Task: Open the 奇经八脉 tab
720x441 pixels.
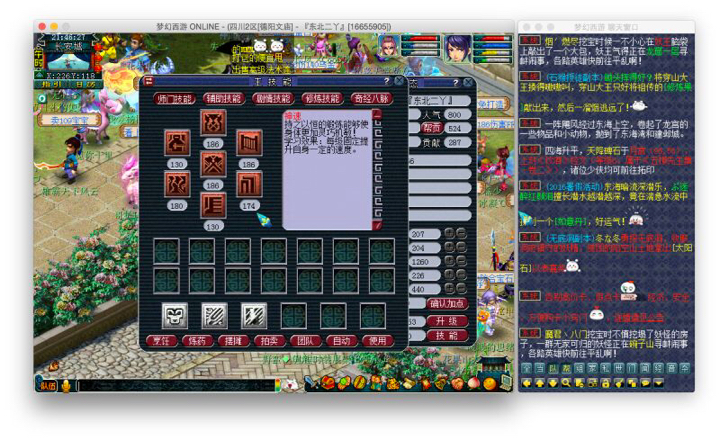Action: 371,98
